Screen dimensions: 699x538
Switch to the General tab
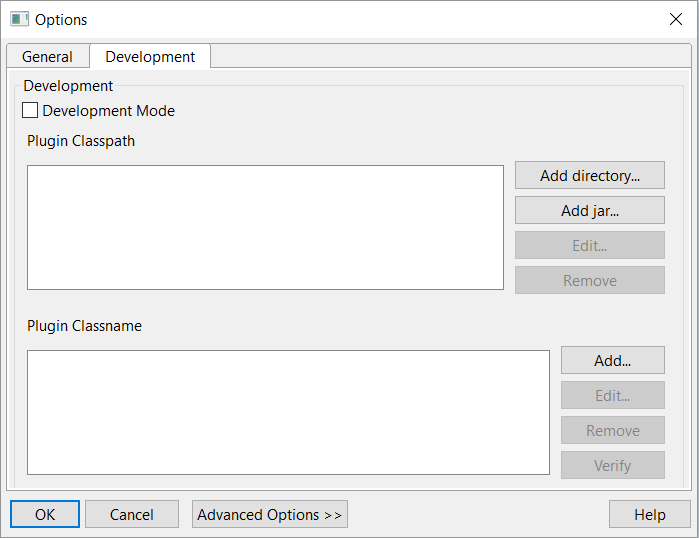click(x=48, y=57)
